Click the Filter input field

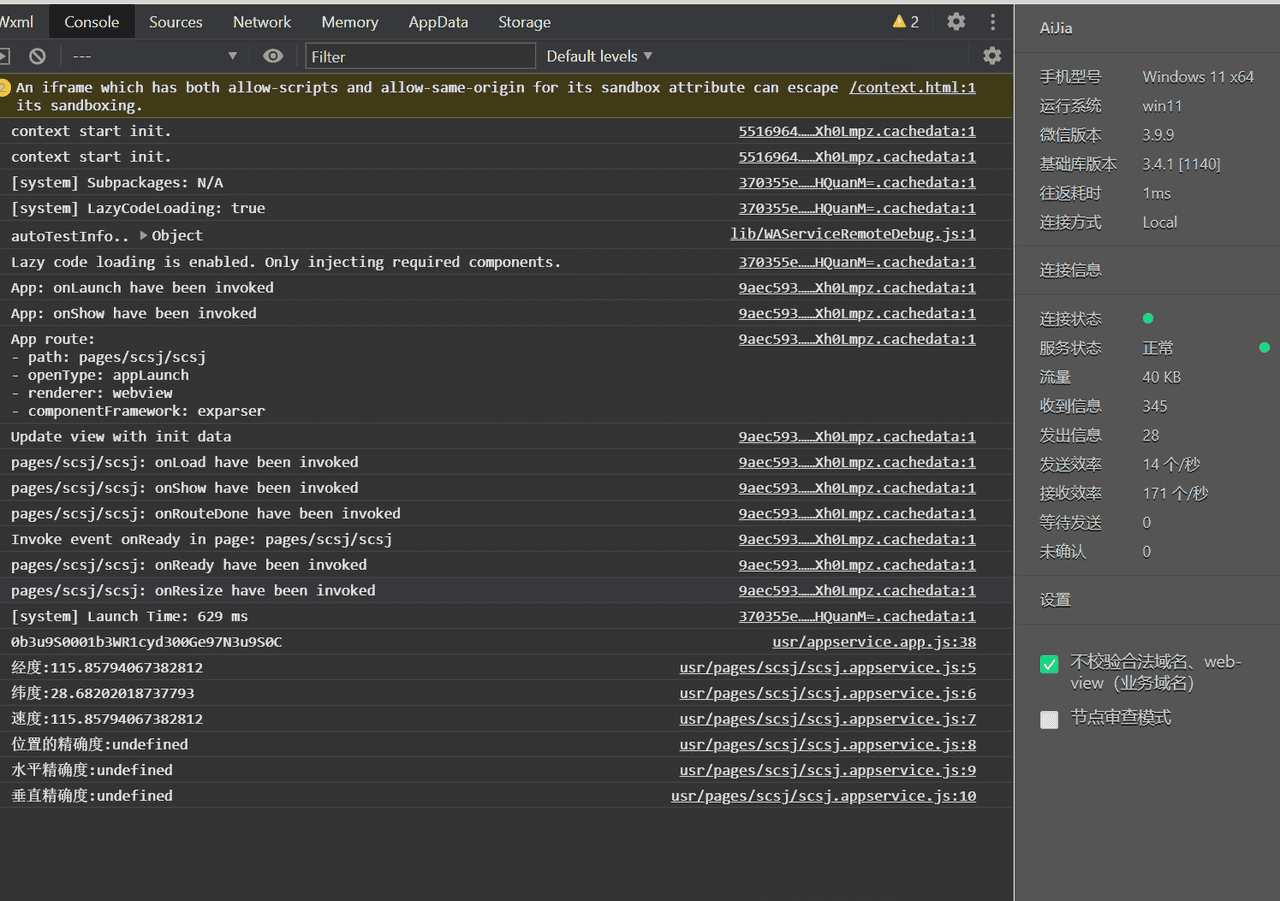pos(420,57)
